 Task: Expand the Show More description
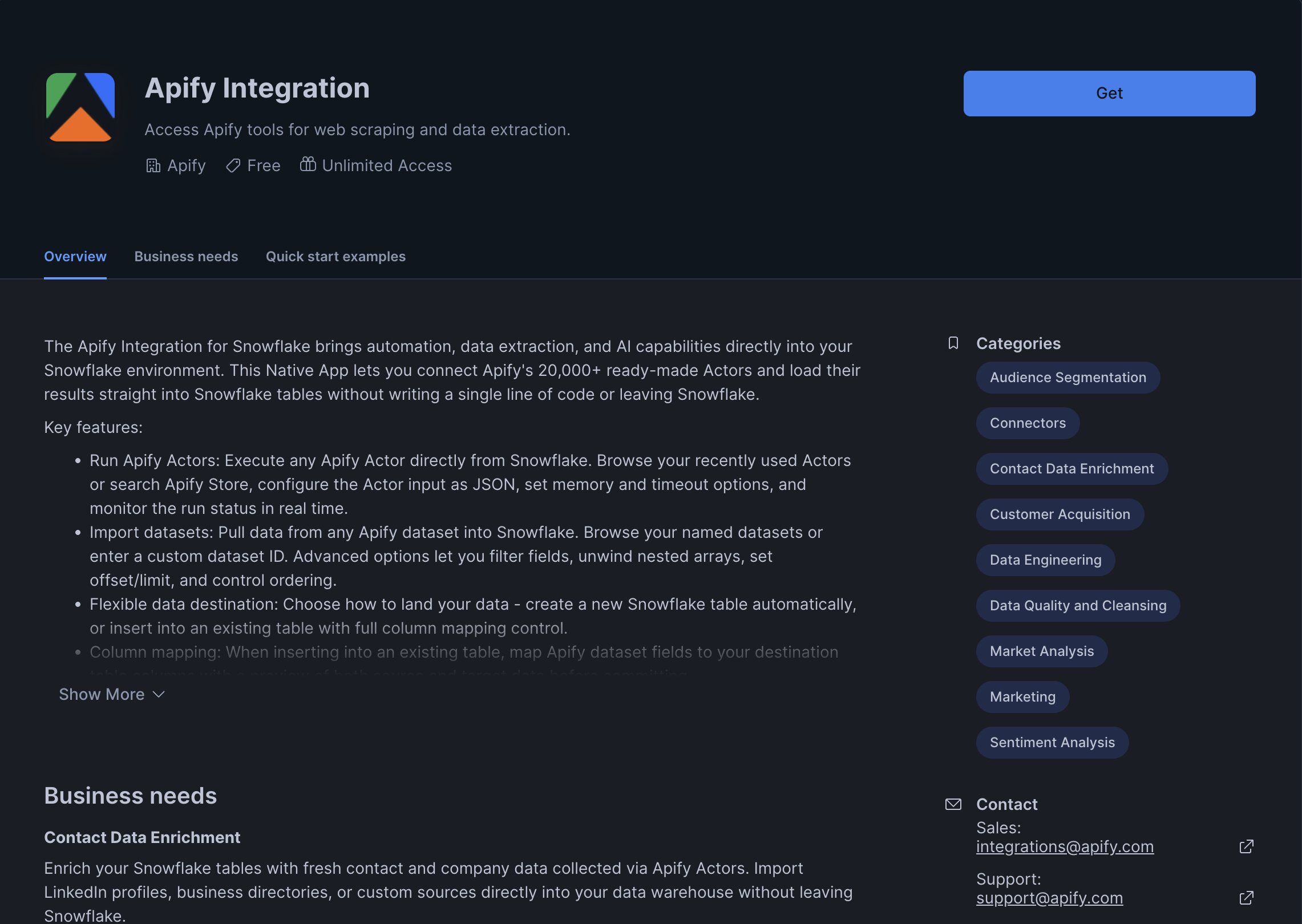(x=112, y=694)
